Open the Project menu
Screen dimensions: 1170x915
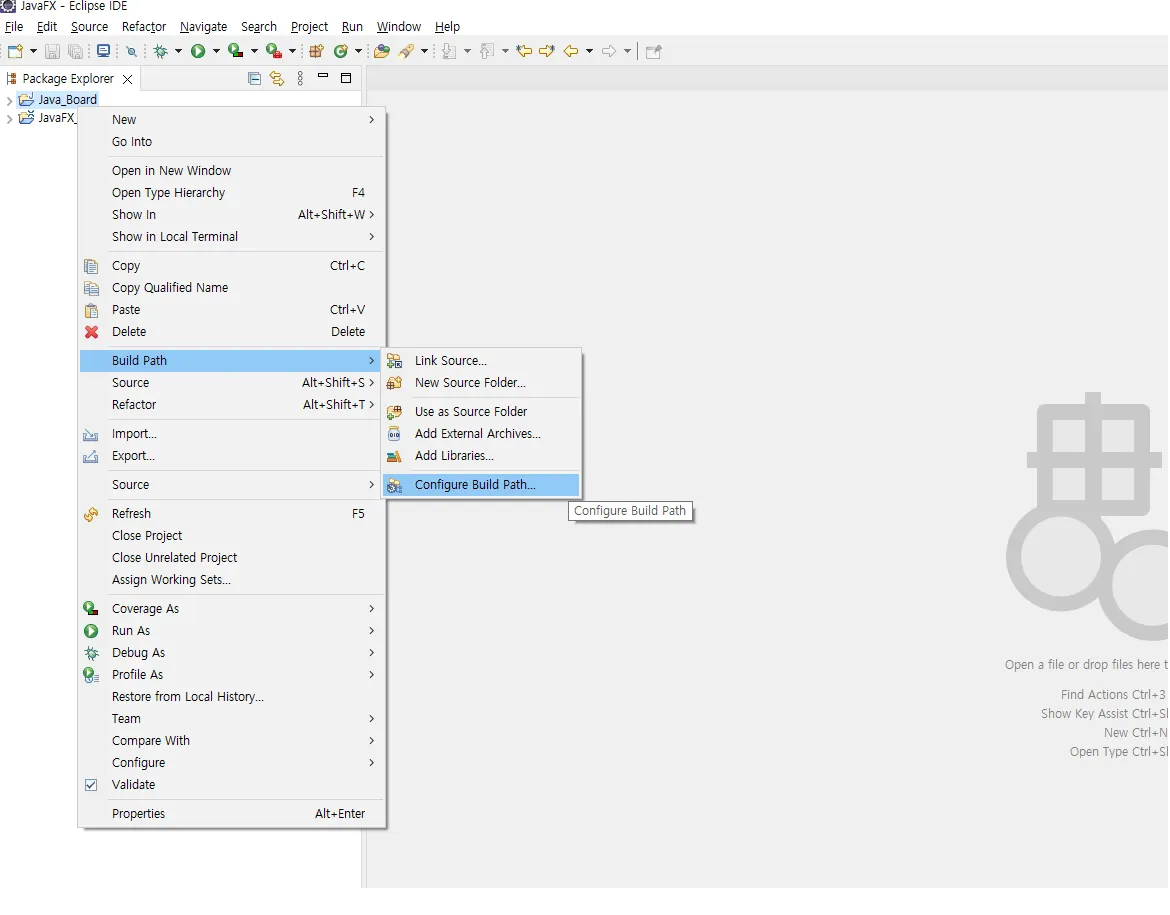point(309,27)
